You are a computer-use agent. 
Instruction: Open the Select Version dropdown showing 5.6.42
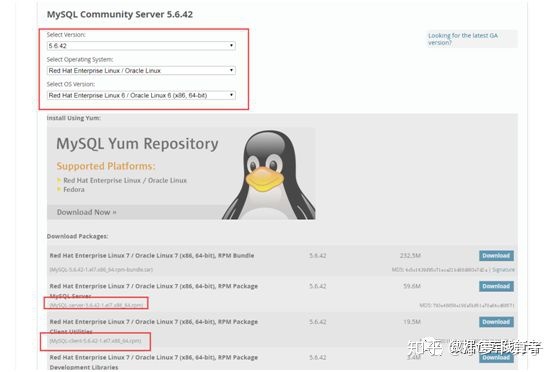tap(141, 46)
